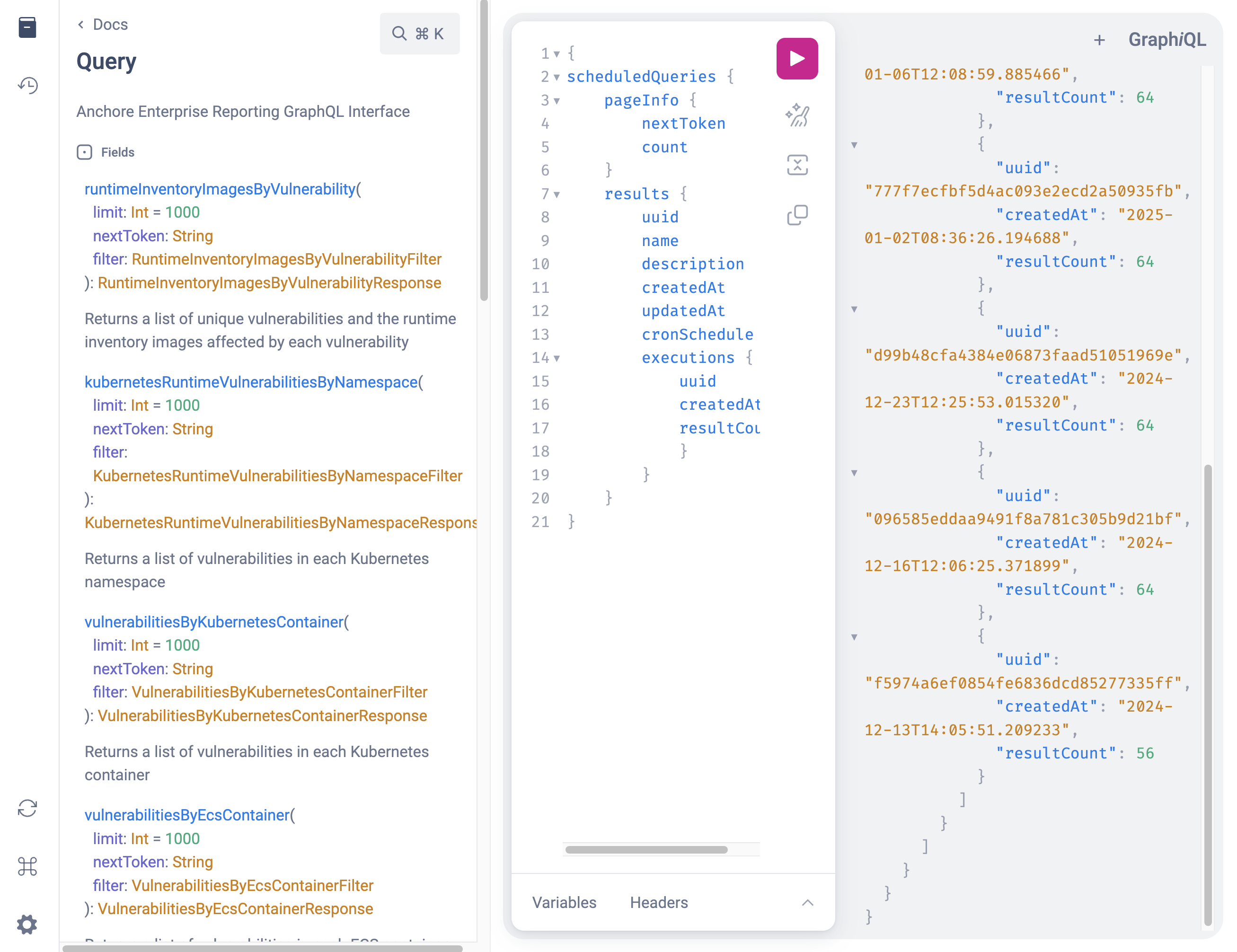
Task: Collapse the scheduledQueries block on line 2
Action: click(x=557, y=77)
